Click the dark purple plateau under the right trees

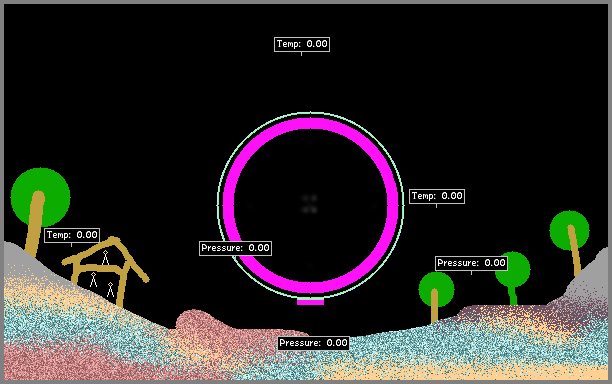tap(507, 311)
